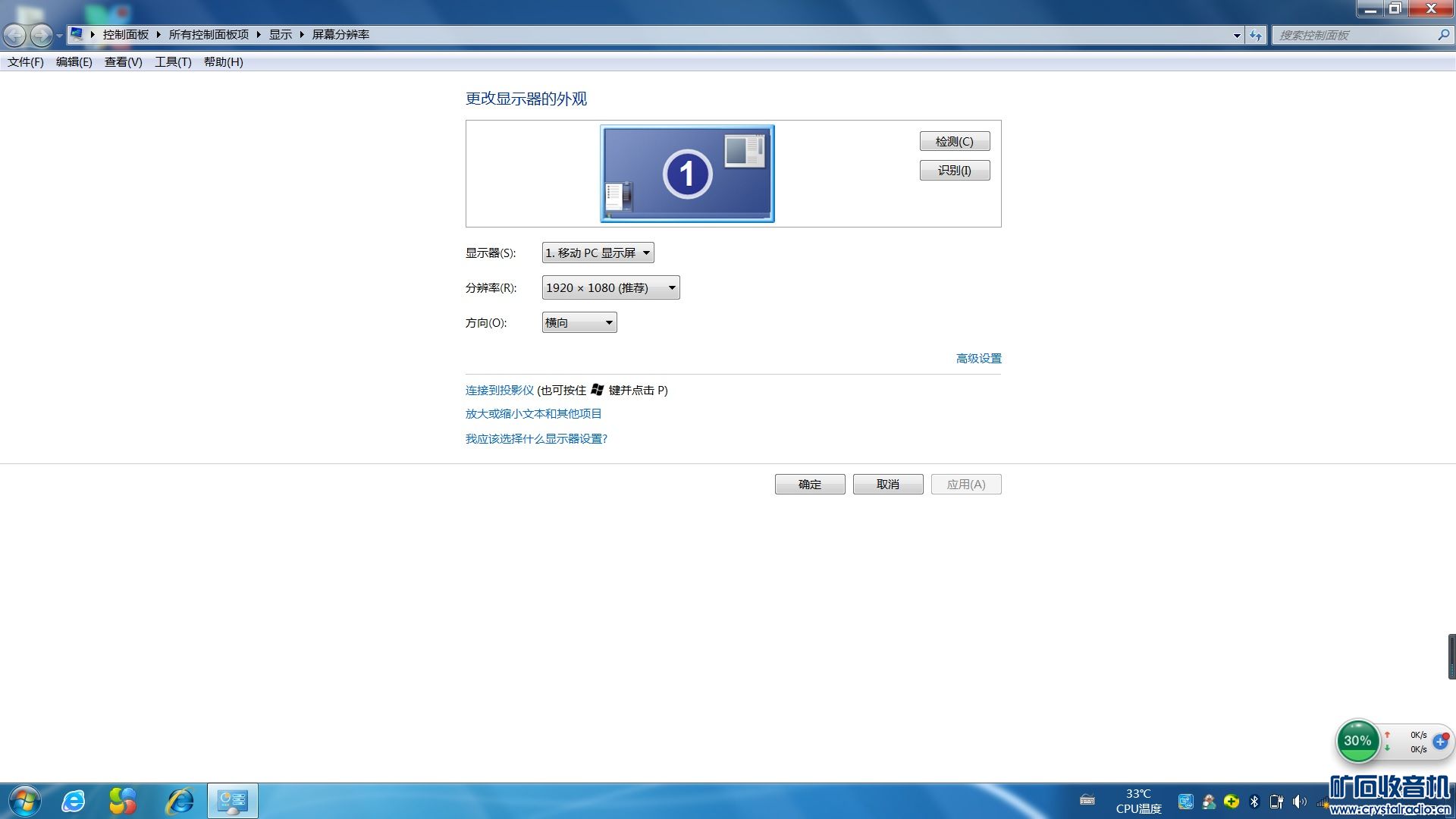The image size is (1456, 819).
Task: Open the 查看(V) menu
Action: [x=123, y=62]
